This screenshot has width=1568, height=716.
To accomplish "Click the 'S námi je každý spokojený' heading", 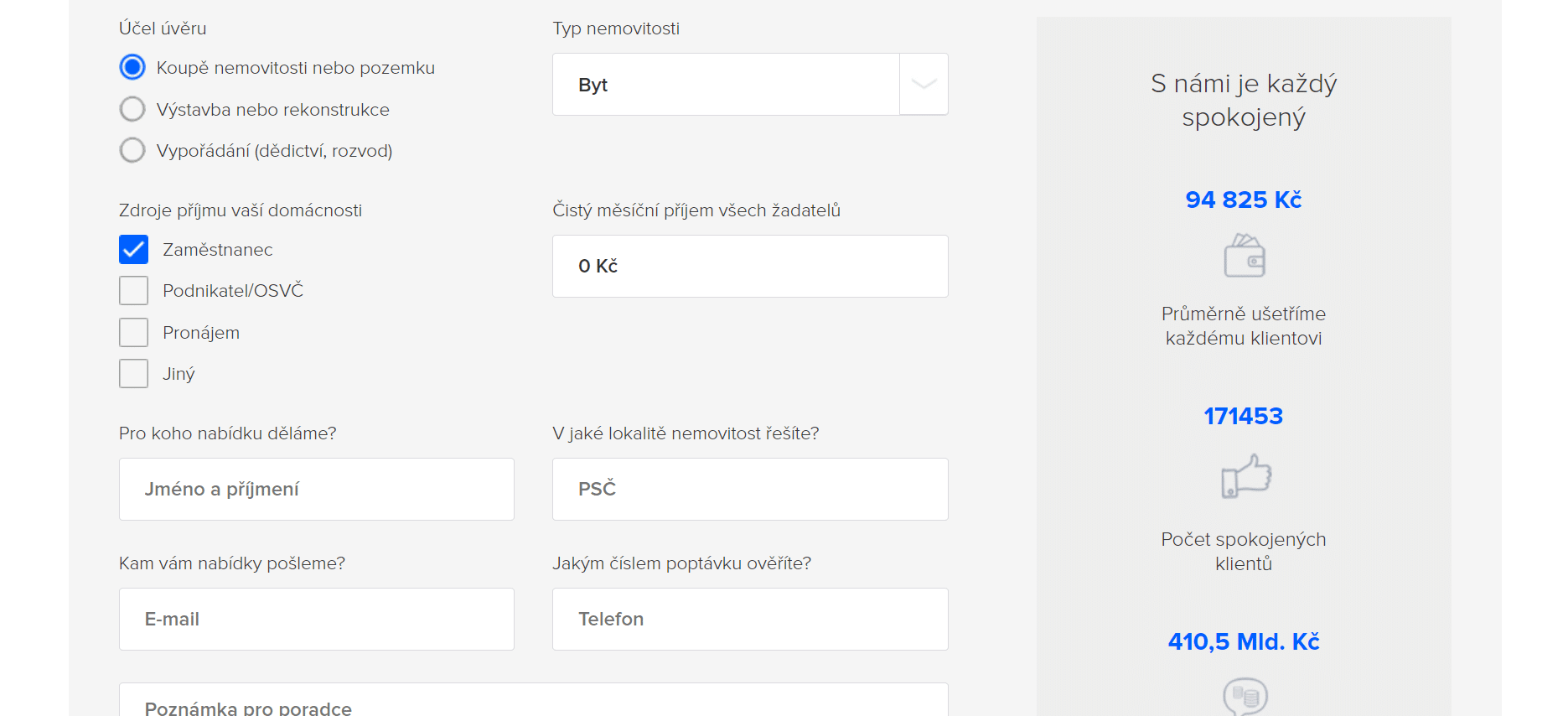I will pyautogui.click(x=1244, y=101).
